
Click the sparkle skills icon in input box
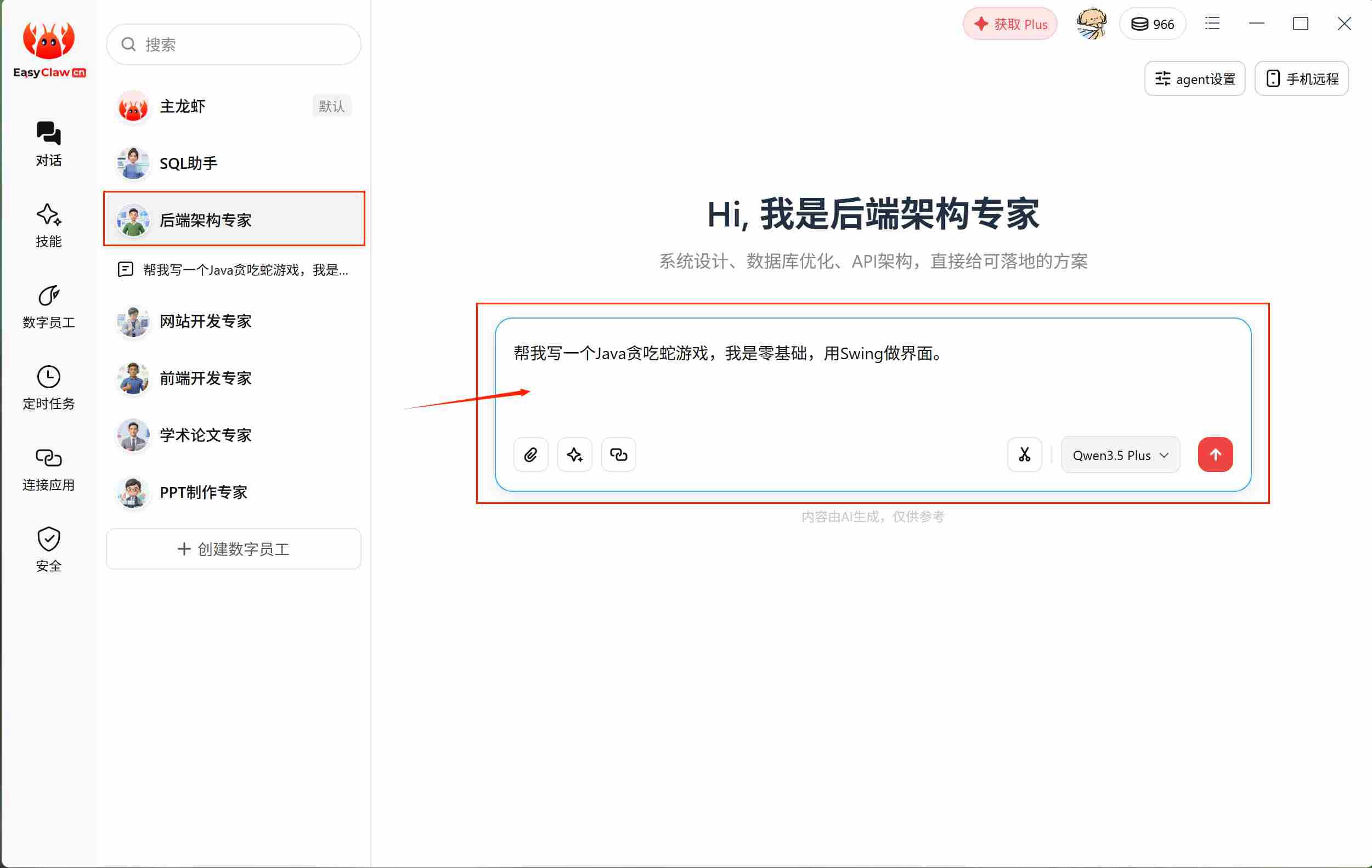[574, 455]
